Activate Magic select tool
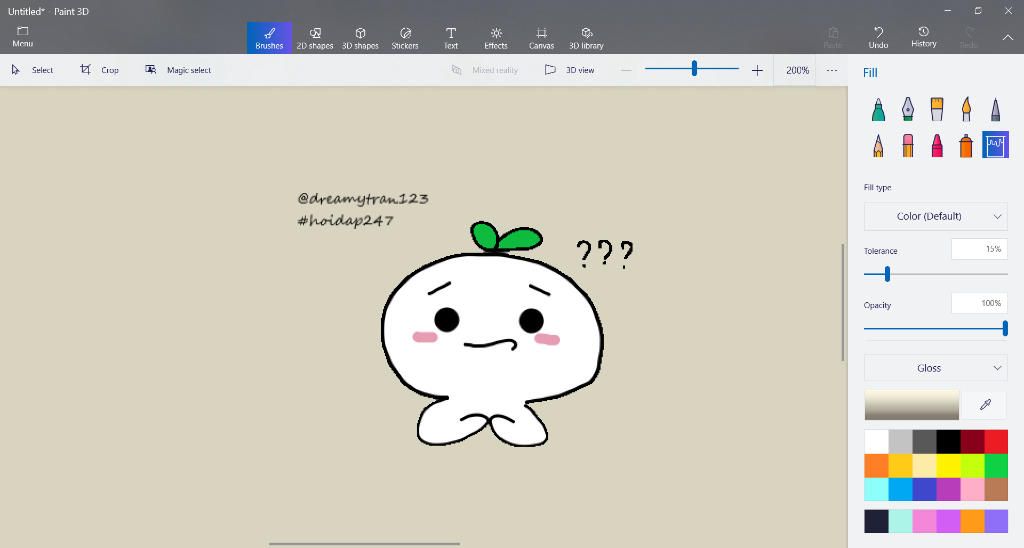 (178, 70)
